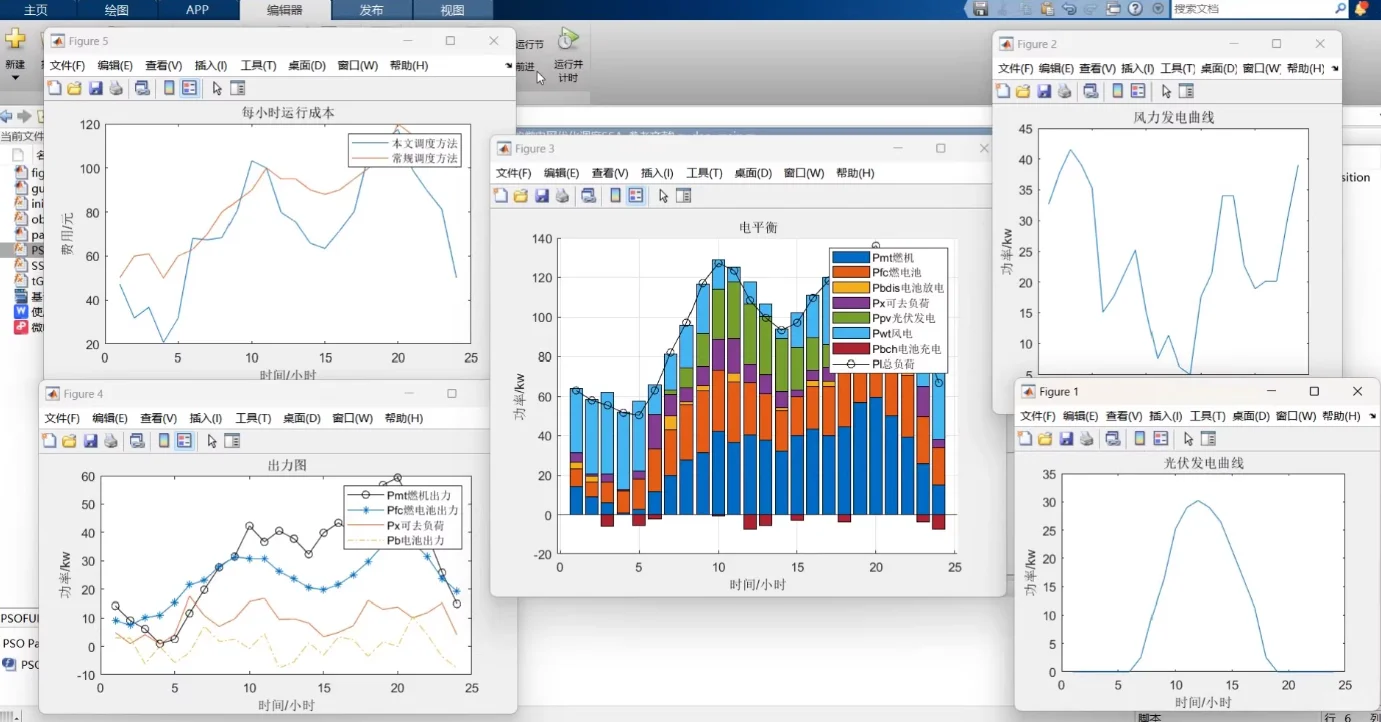
Task: Open Help from the MATLAB question mark icon
Action: (1135, 8)
